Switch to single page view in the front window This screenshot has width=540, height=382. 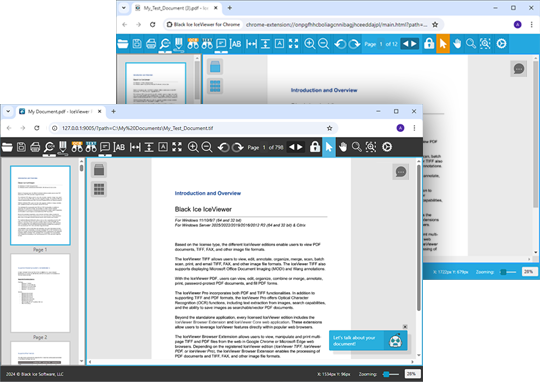click(99, 170)
